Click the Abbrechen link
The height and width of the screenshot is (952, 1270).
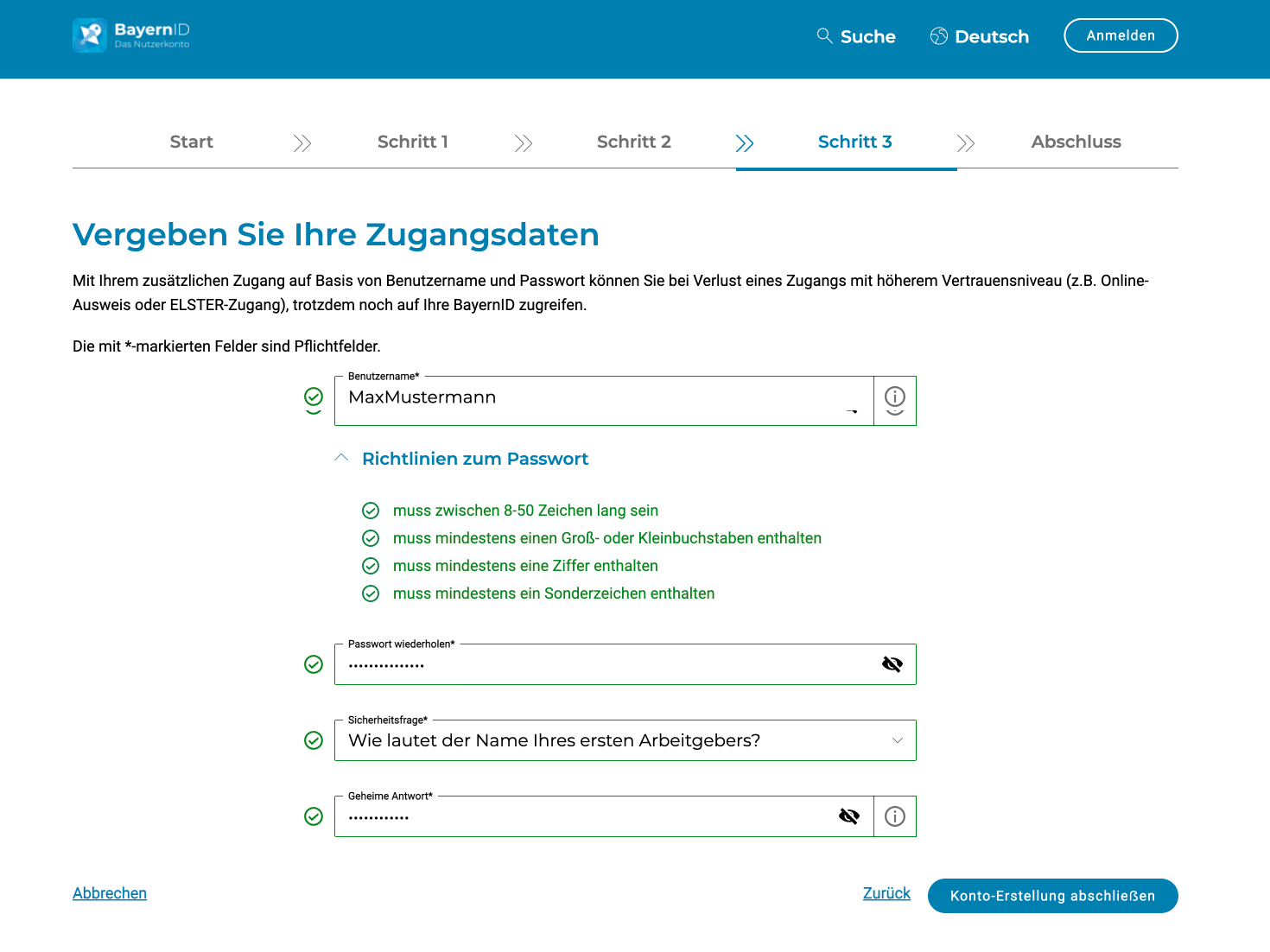coord(110,893)
